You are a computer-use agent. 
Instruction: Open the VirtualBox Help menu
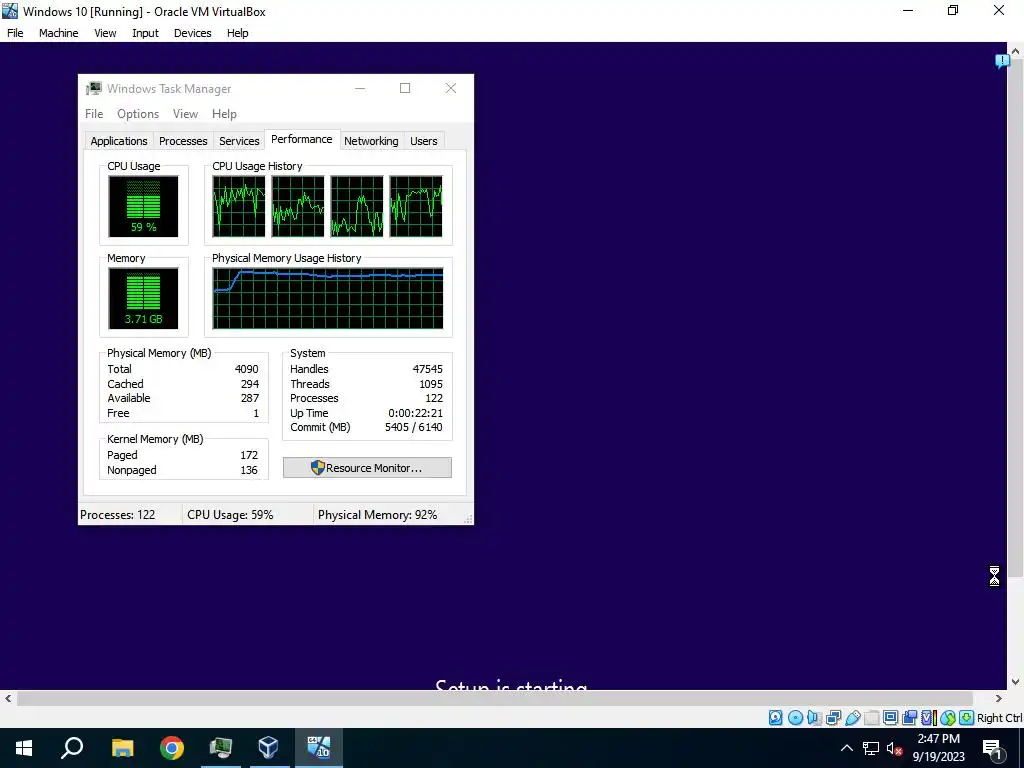pyautogui.click(x=238, y=33)
